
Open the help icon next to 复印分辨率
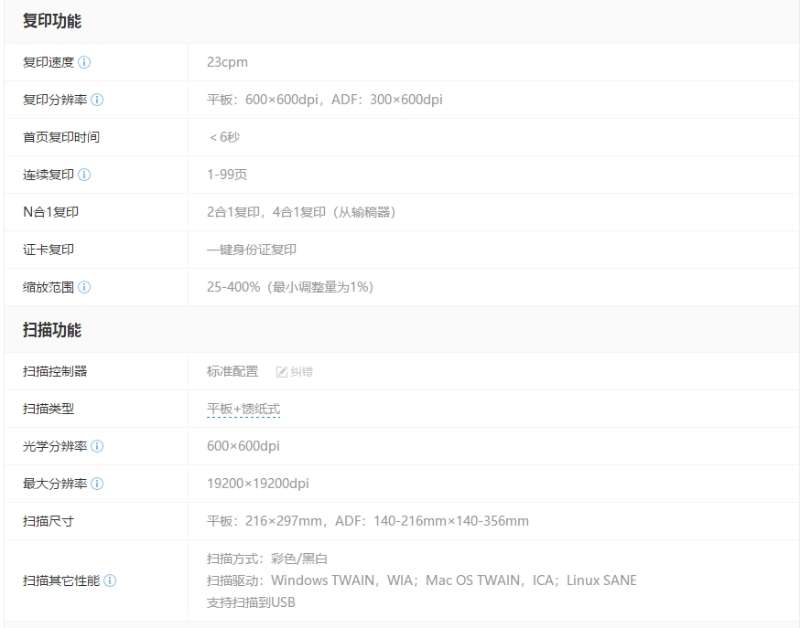point(97,100)
